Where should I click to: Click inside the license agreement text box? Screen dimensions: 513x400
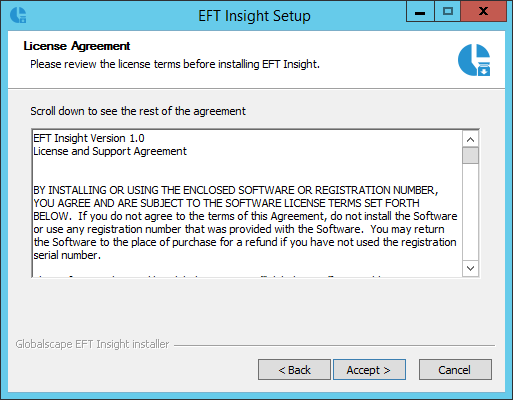247,203
